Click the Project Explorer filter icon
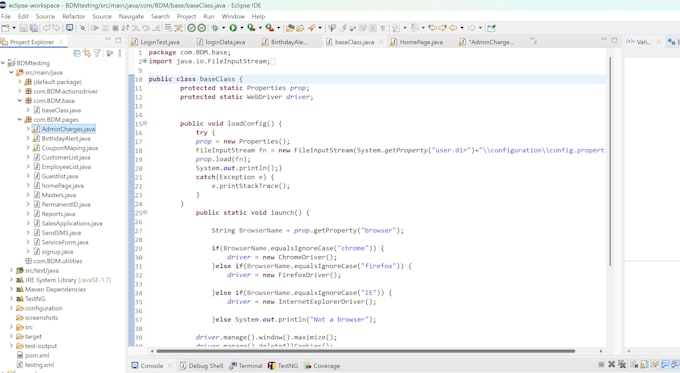The width and height of the screenshot is (680, 373). (97, 53)
